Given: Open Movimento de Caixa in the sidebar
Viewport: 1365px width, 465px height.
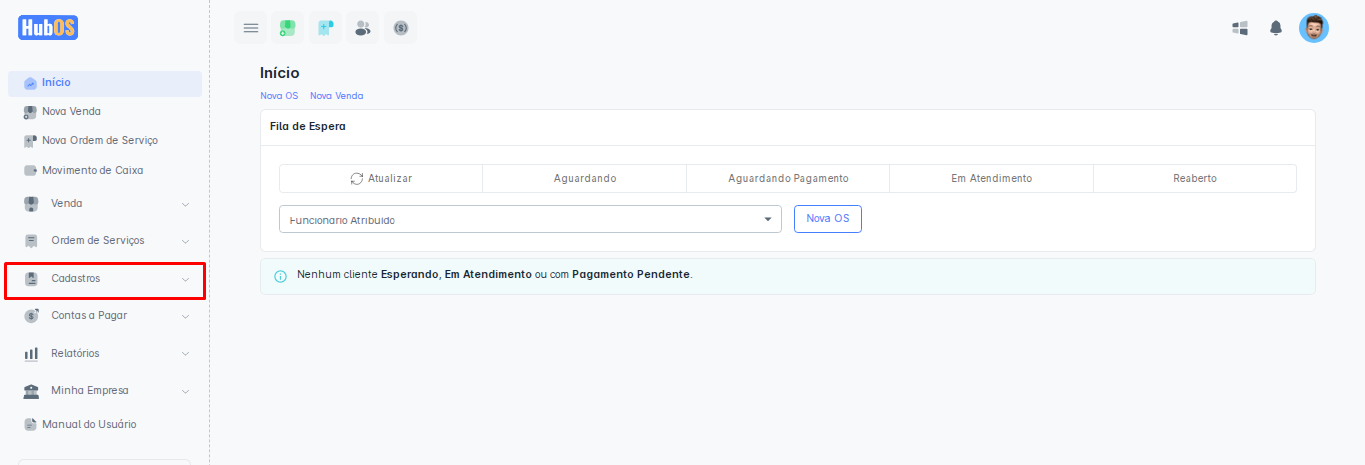Looking at the screenshot, I should [x=92, y=171].
